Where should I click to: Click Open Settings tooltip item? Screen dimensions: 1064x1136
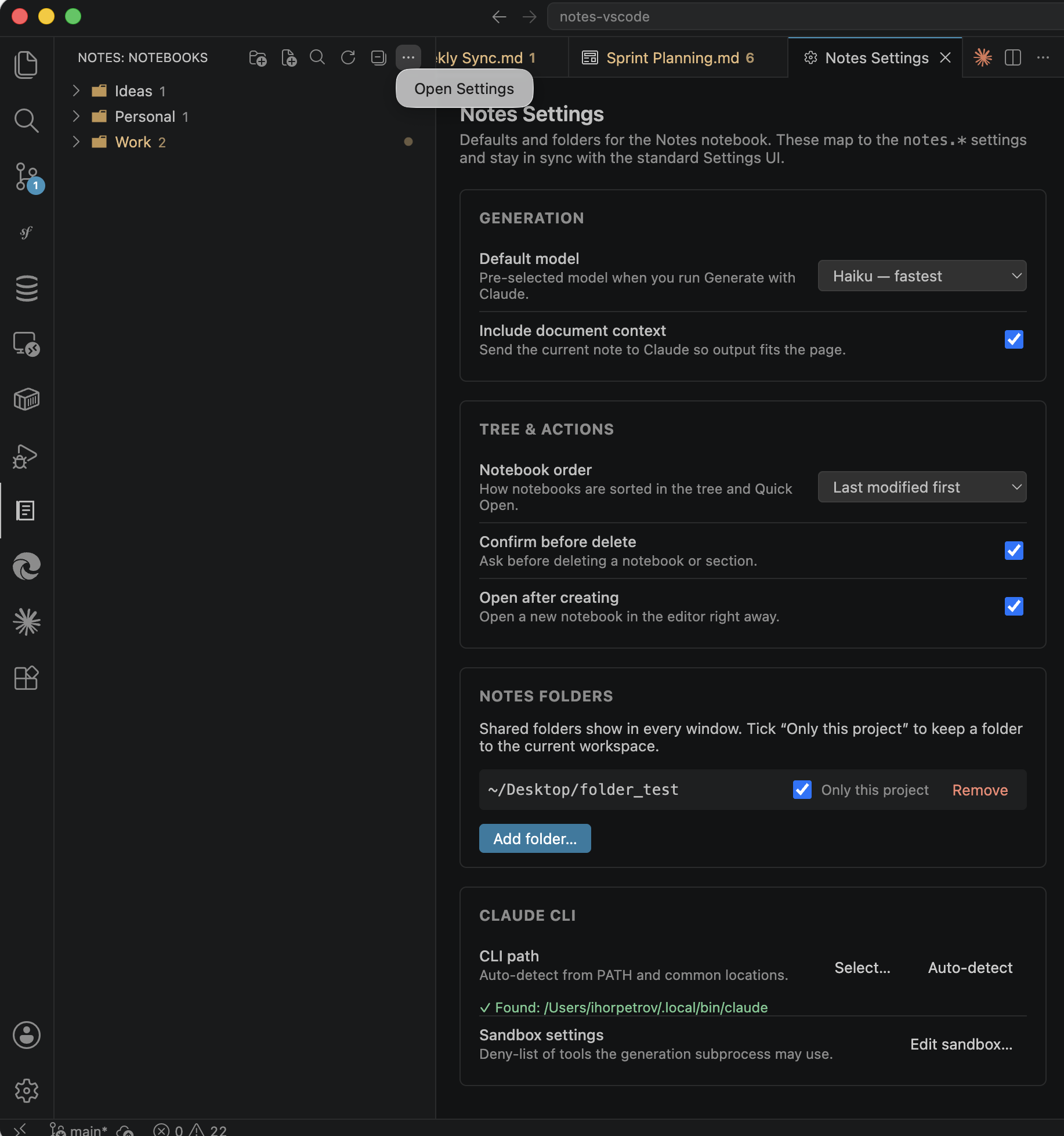(x=464, y=89)
